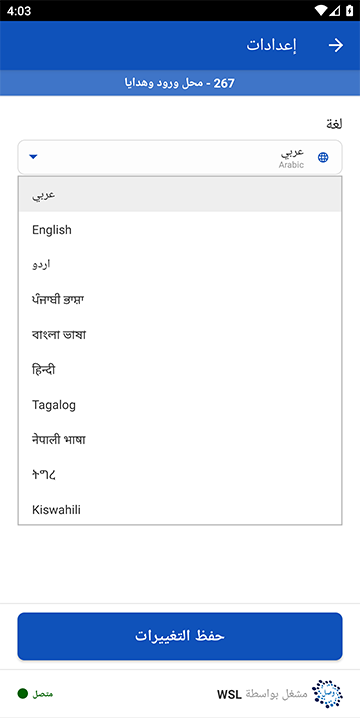Select عربي from the language list
The width and height of the screenshot is (360, 718).
pyautogui.click(x=180, y=194)
